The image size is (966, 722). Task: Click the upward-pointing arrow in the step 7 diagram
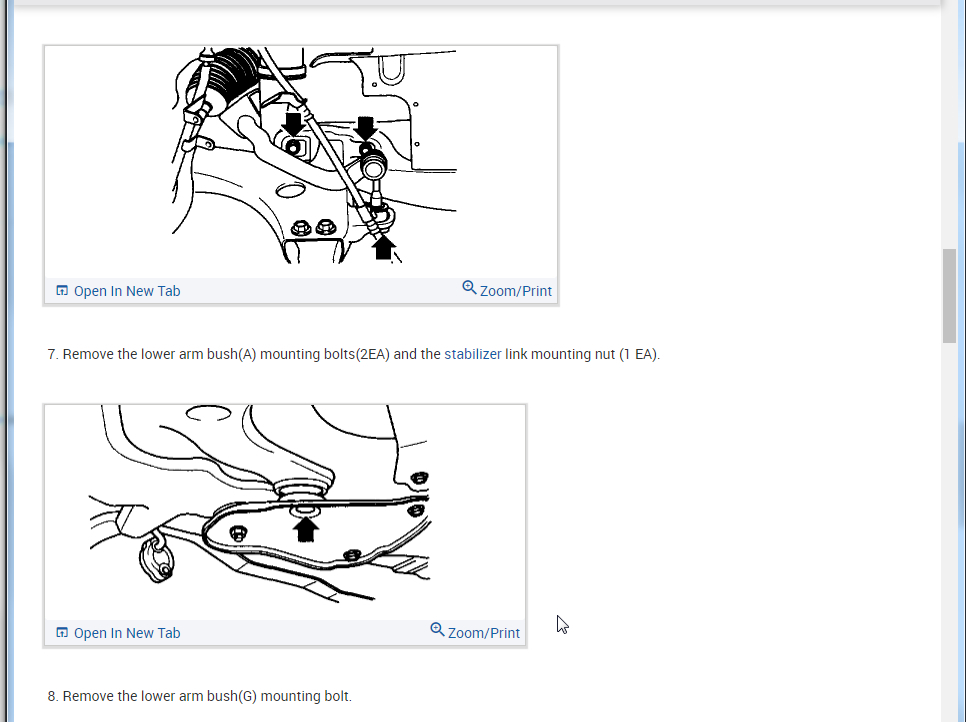pos(383,247)
